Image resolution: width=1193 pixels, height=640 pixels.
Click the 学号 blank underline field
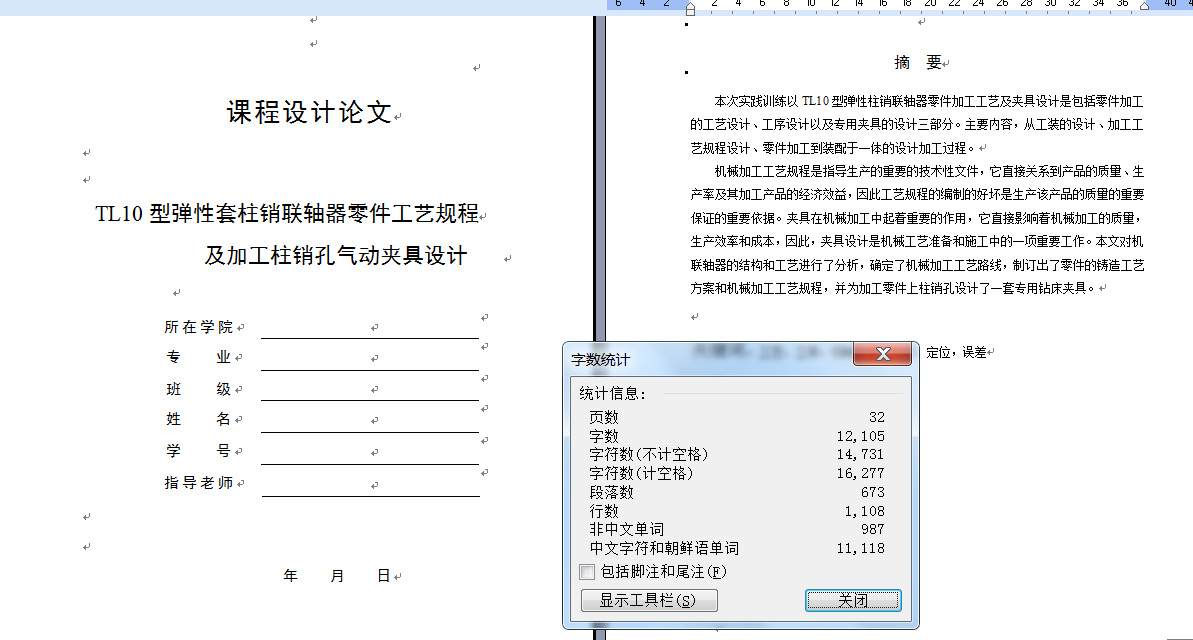[x=370, y=453]
